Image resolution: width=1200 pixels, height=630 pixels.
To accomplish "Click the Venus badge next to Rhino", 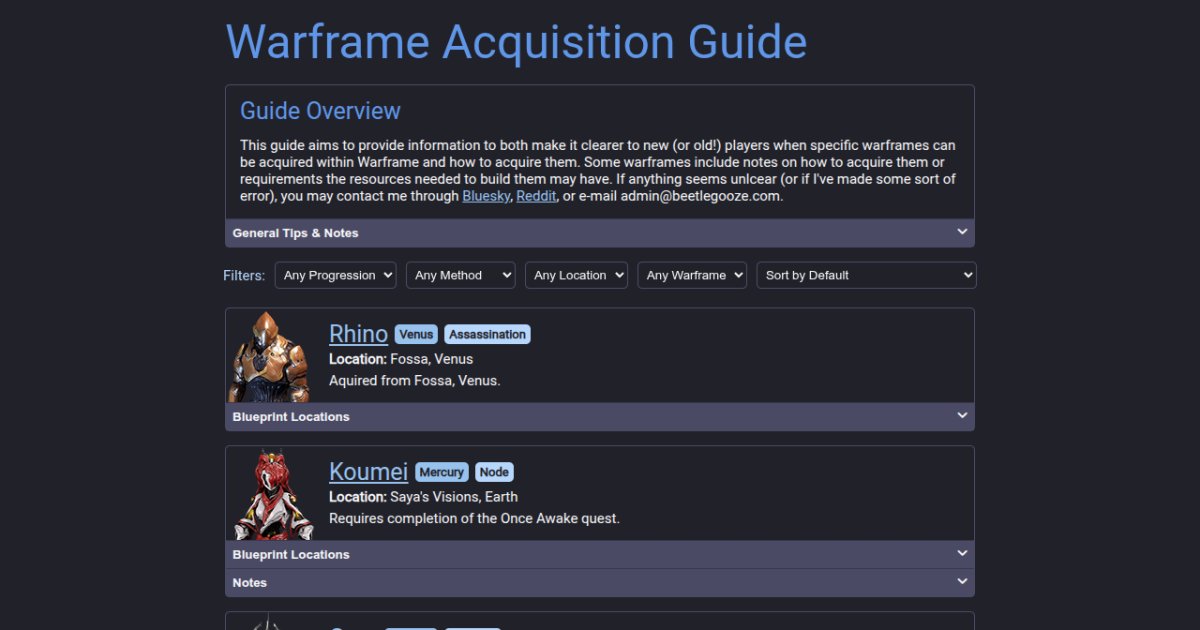I will pyautogui.click(x=416, y=334).
